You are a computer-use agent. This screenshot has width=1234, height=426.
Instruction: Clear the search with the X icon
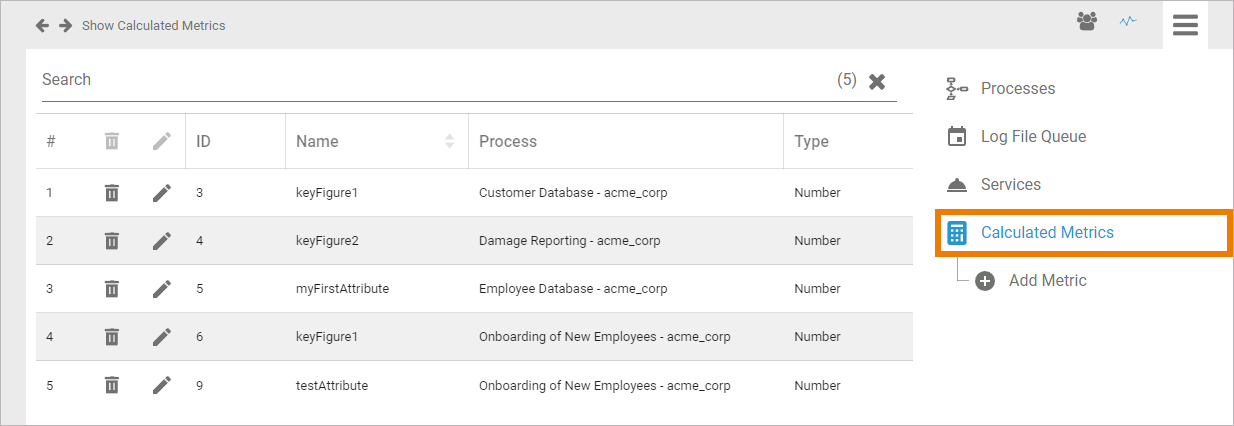(877, 82)
